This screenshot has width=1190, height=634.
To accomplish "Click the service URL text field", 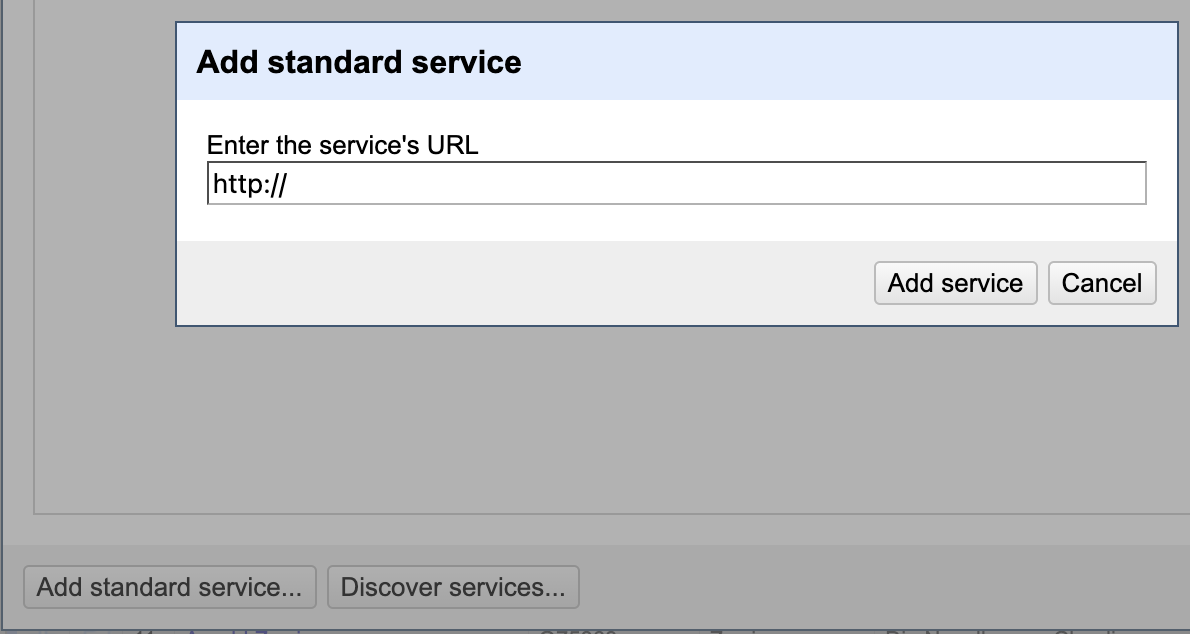I will coord(676,184).
